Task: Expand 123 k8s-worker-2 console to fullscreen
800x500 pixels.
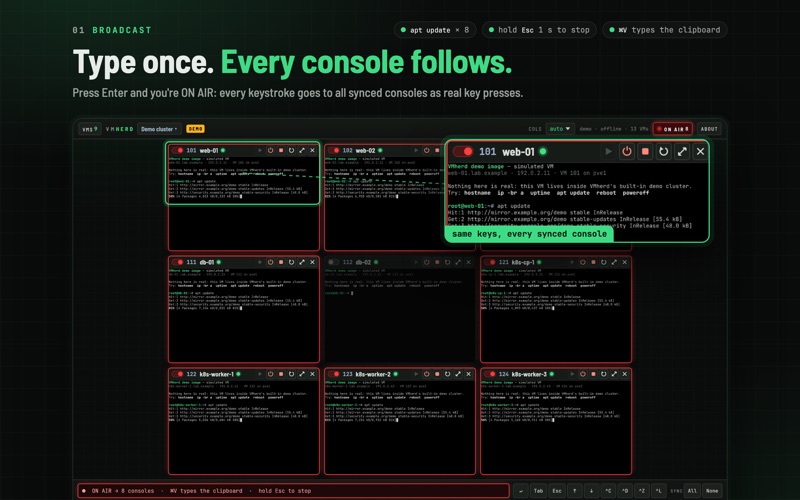Action: click(x=458, y=374)
